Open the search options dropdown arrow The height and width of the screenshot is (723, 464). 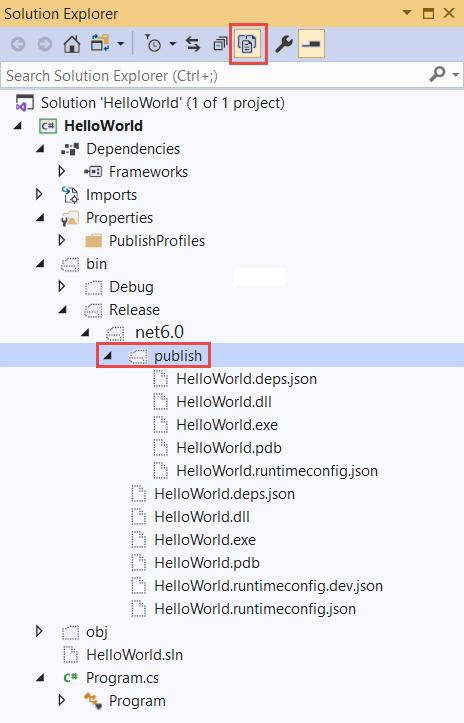[x=456, y=75]
